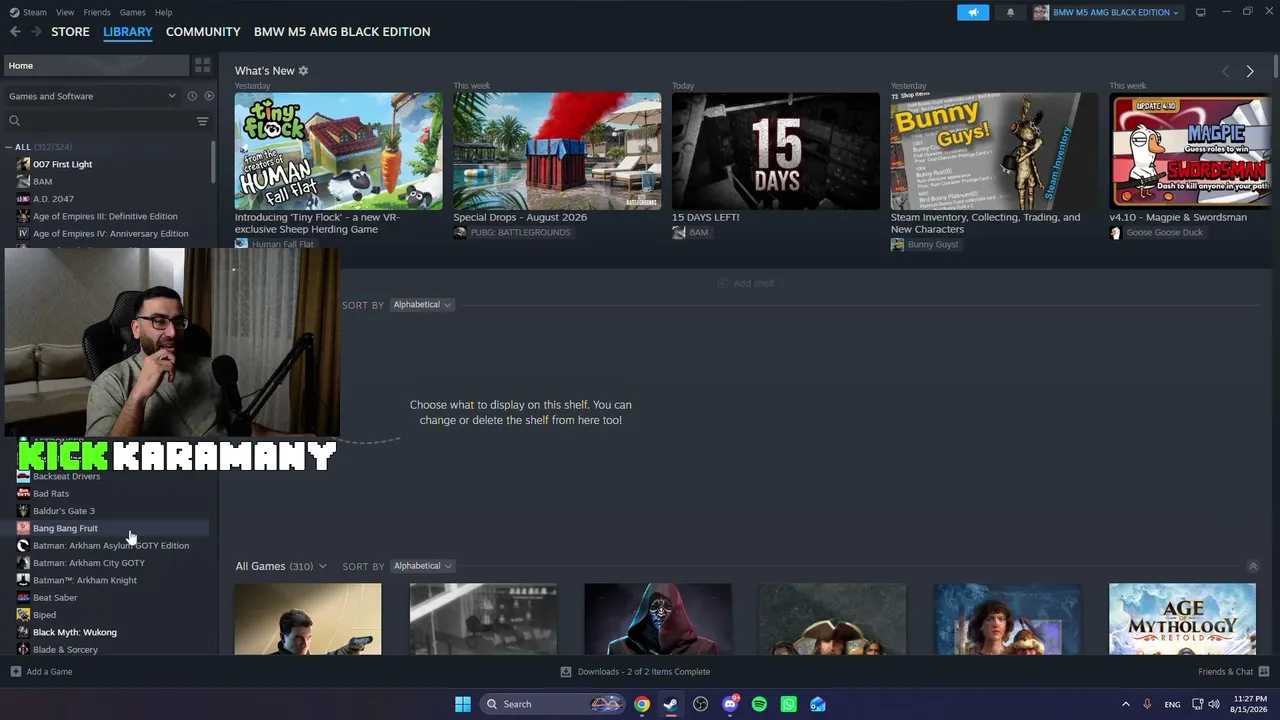
Task: Open the taskbar volume control
Action: coord(1214,704)
